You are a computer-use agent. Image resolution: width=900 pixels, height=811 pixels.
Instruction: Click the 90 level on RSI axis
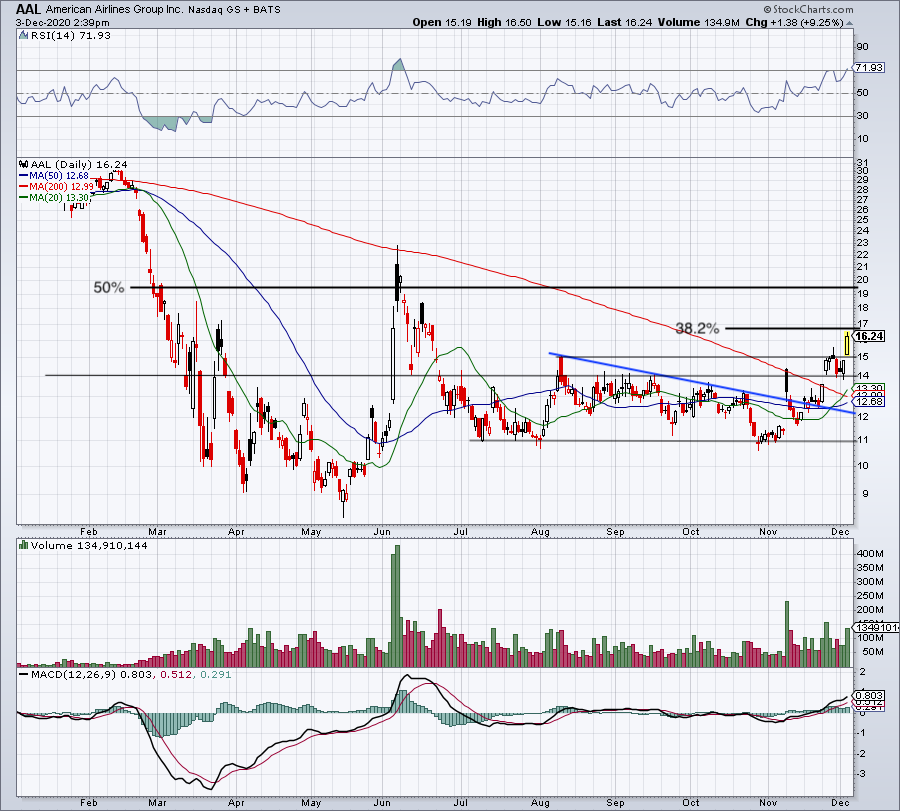point(862,47)
